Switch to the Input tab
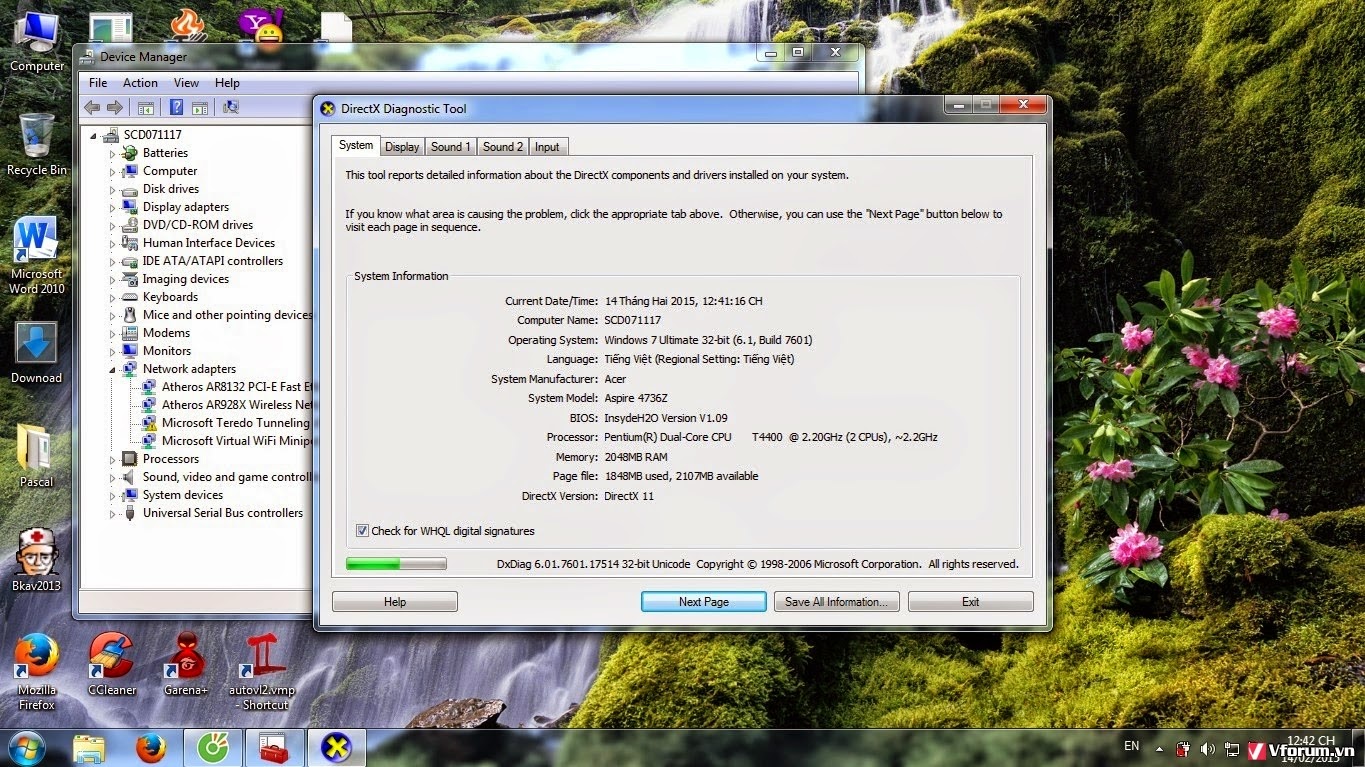The image size is (1365, 767). [x=547, y=147]
